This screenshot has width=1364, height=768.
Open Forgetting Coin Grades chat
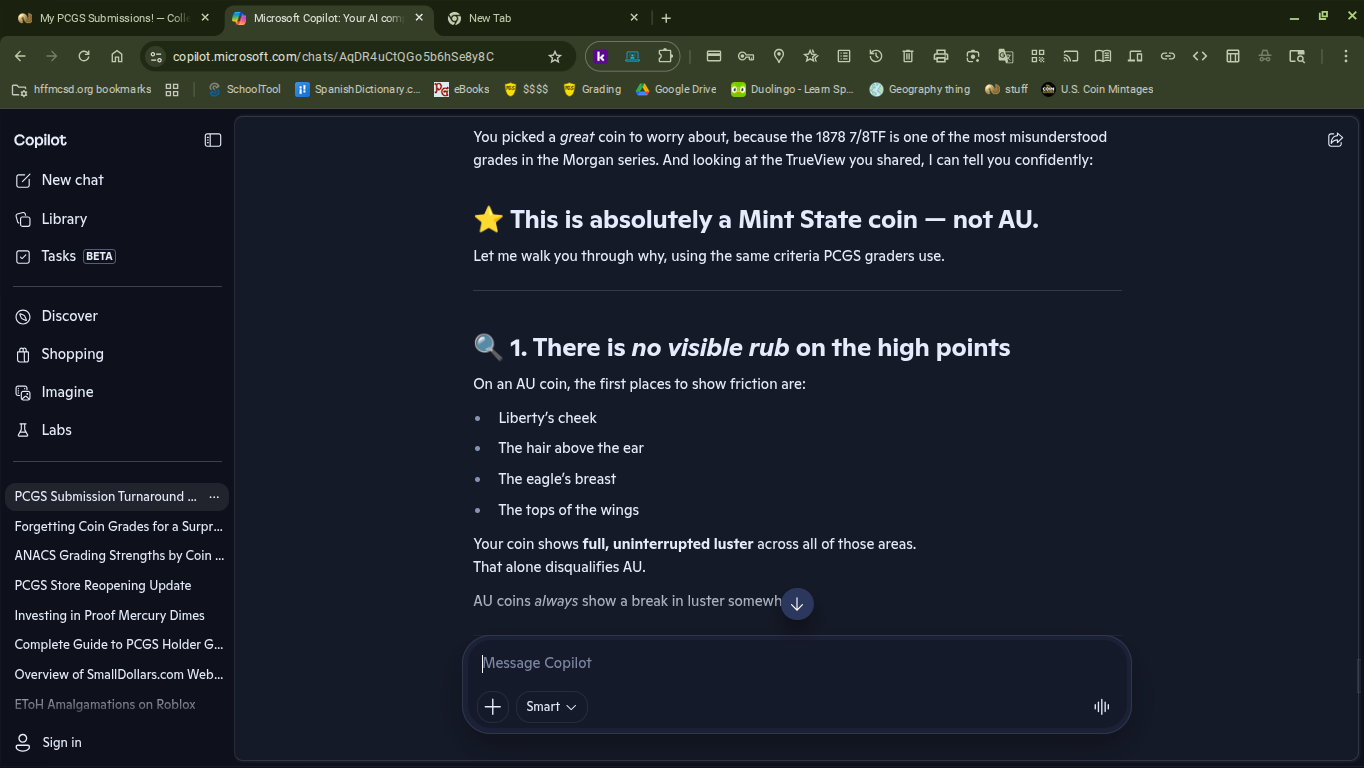(x=118, y=526)
